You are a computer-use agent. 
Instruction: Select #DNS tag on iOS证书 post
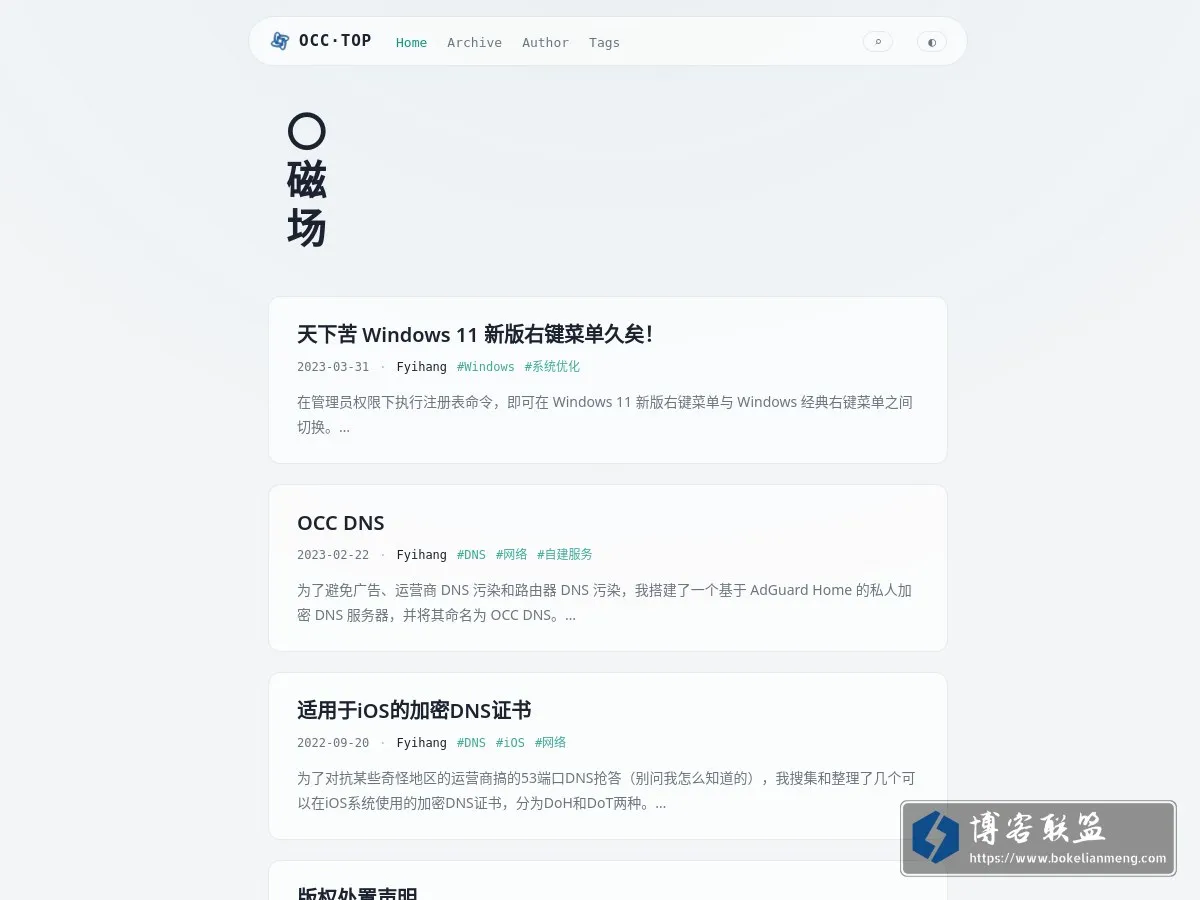click(471, 743)
